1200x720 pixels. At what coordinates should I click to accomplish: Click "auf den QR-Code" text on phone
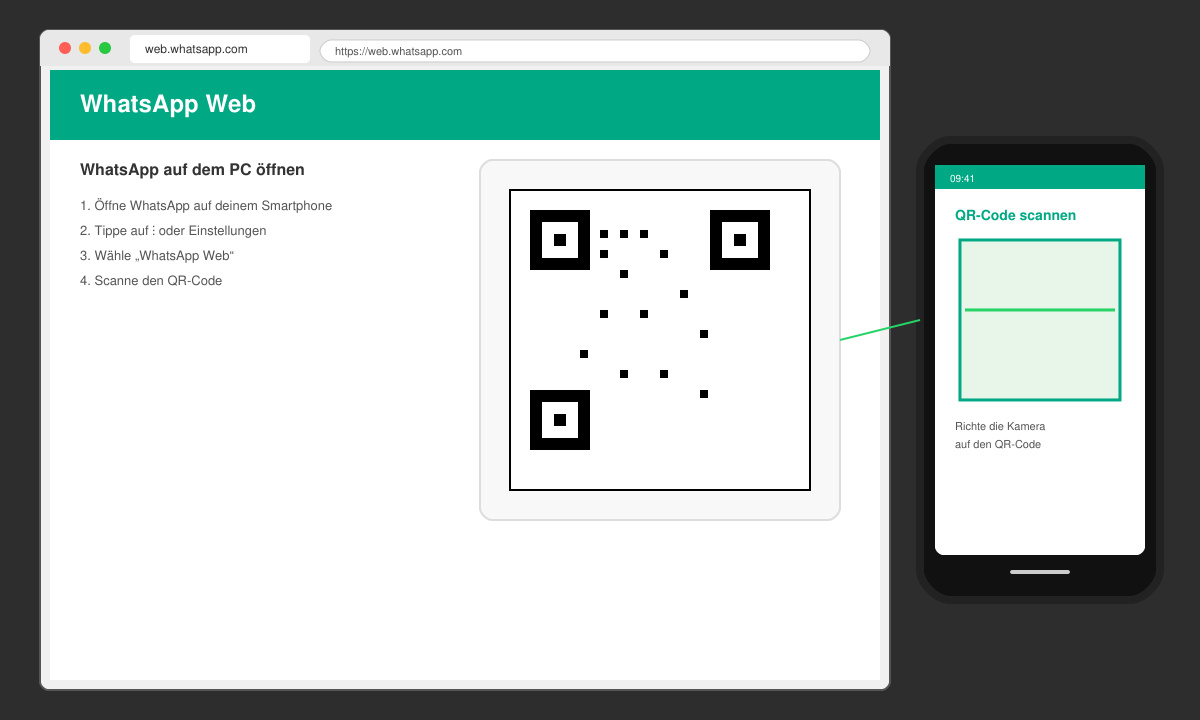[998, 444]
